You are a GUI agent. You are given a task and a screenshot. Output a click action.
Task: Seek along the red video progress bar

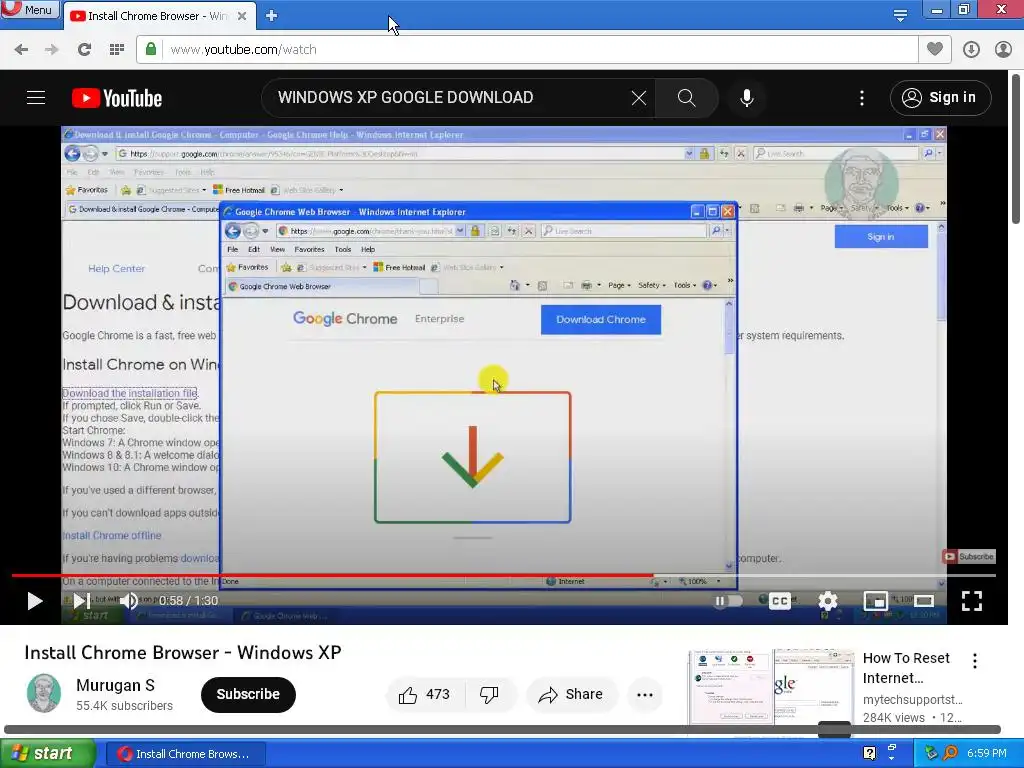click(x=503, y=575)
